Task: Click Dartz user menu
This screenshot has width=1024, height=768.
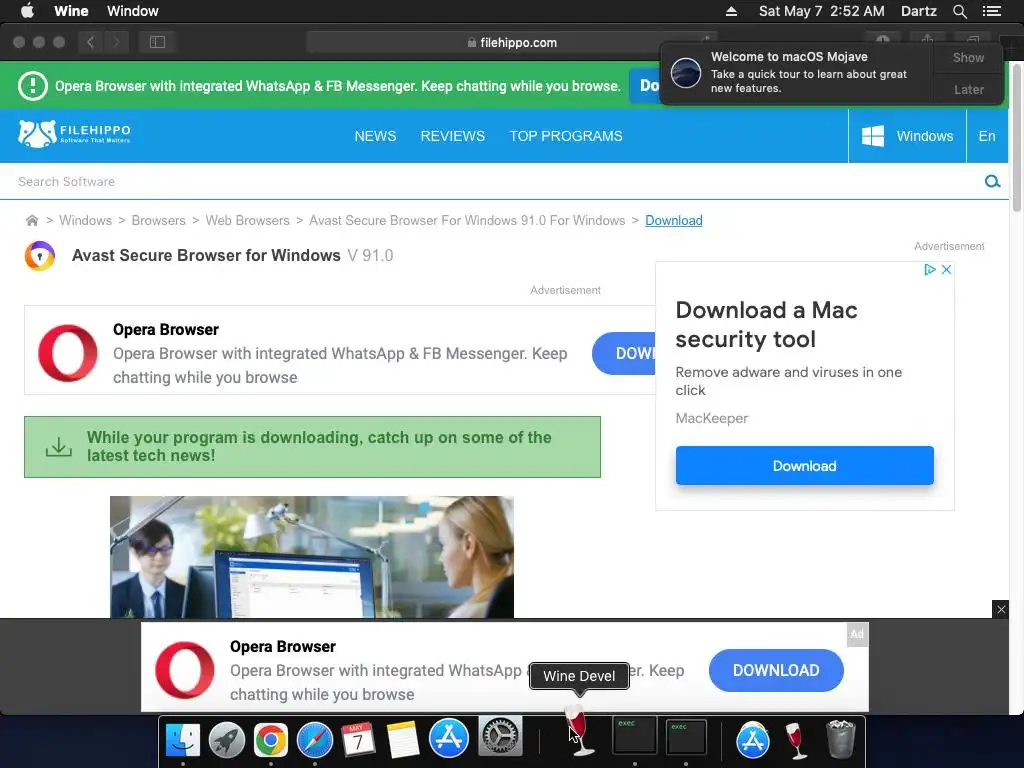Action: (x=919, y=11)
